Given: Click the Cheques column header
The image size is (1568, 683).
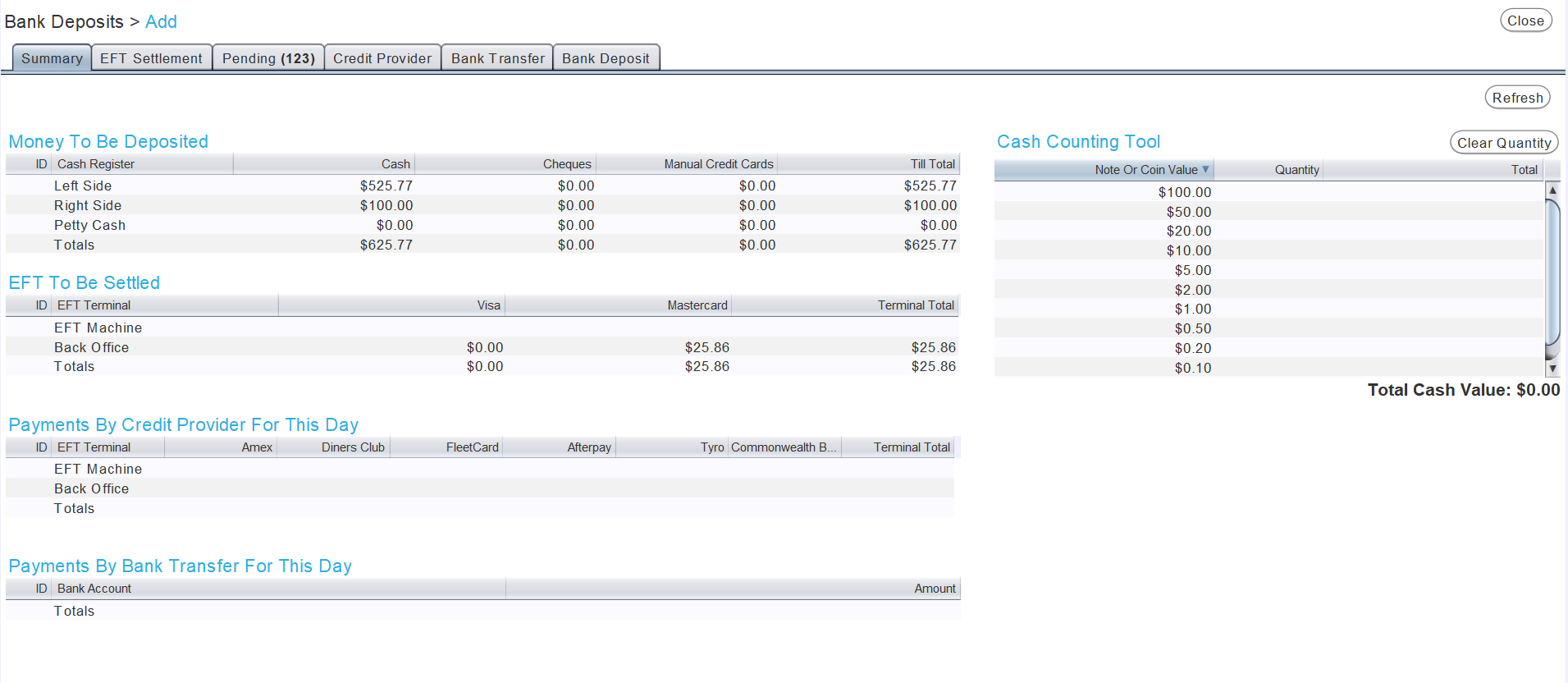Looking at the screenshot, I should (505, 164).
